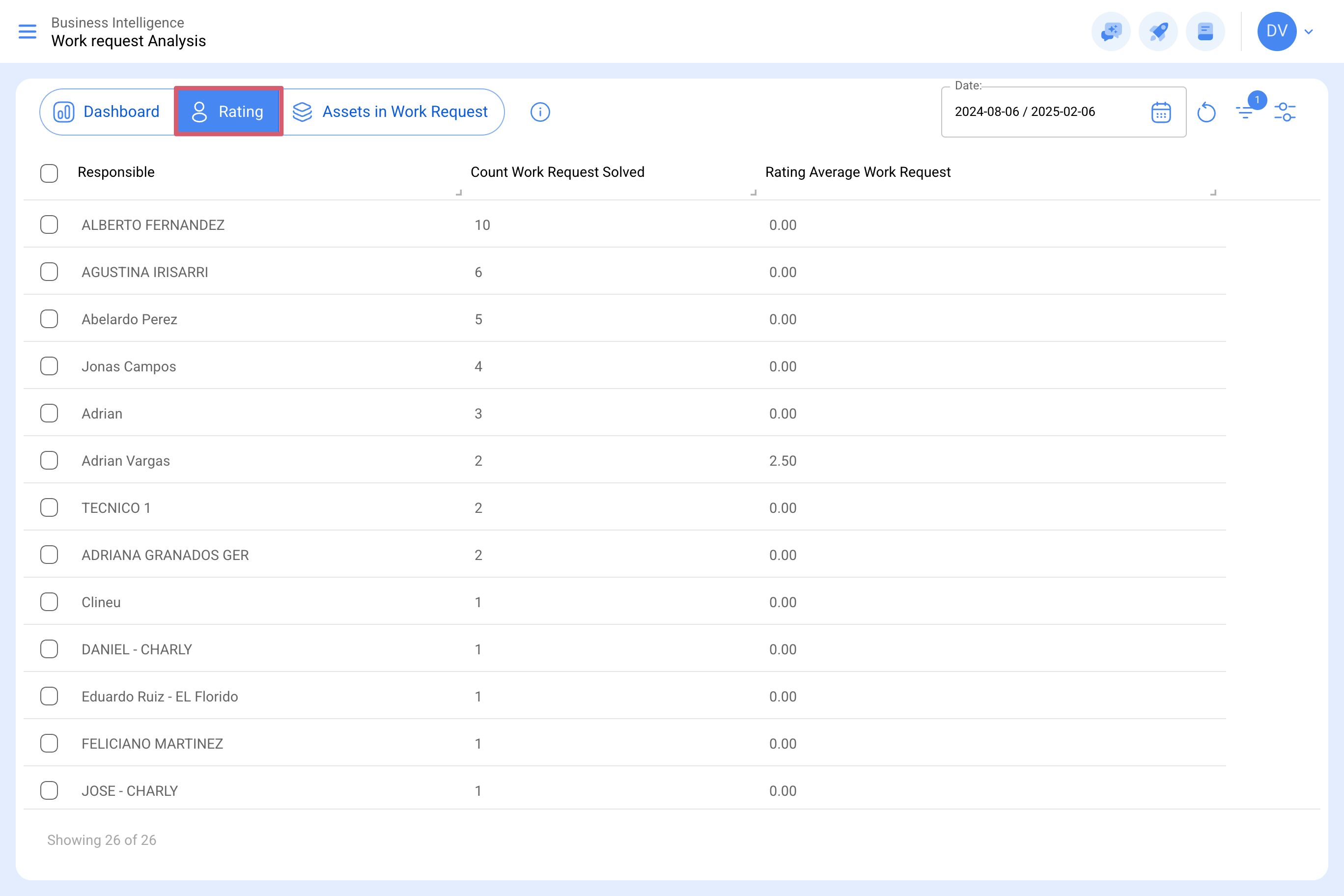Click the count 6 for AGUSTINA IRISARRI
Viewport: 1344px width, 896px height.
pos(478,272)
